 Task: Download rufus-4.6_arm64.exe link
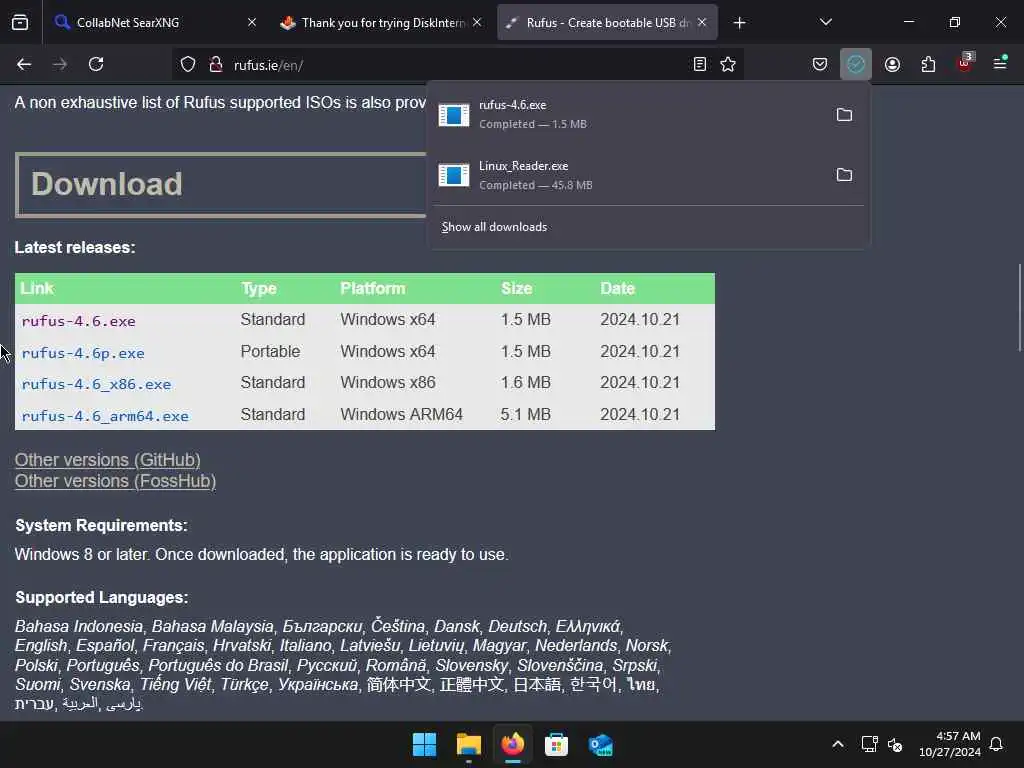105,416
